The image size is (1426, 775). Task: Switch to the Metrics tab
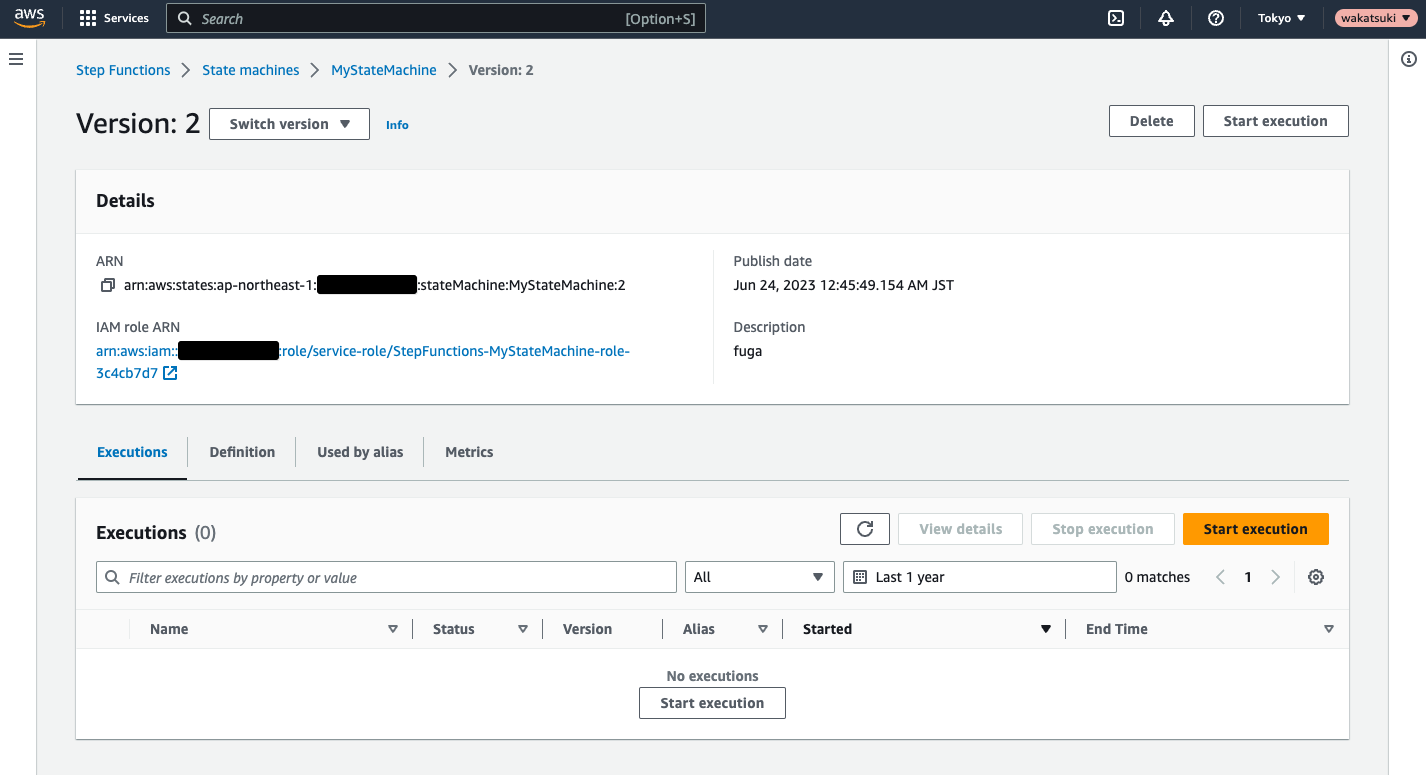pyautogui.click(x=469, y=452)
